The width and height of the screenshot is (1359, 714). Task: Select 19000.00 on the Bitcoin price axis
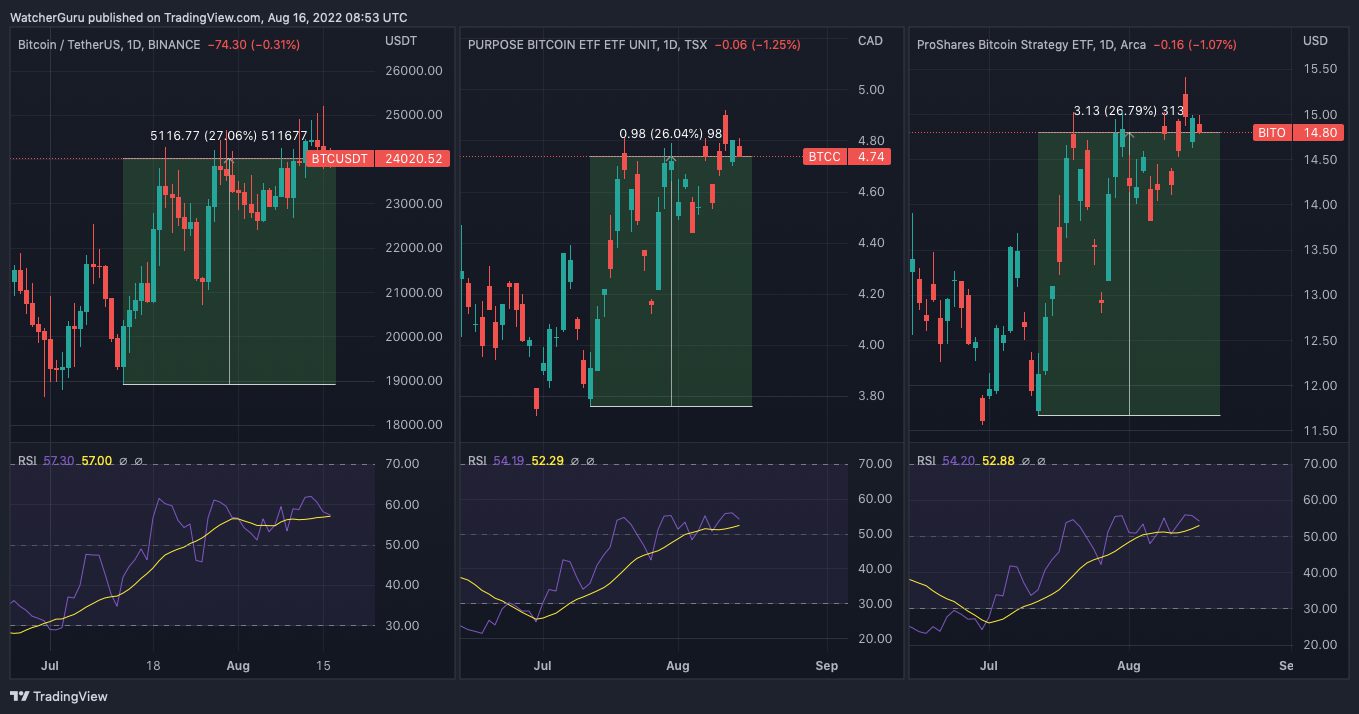pyautogui.click(x=413, y=380)
